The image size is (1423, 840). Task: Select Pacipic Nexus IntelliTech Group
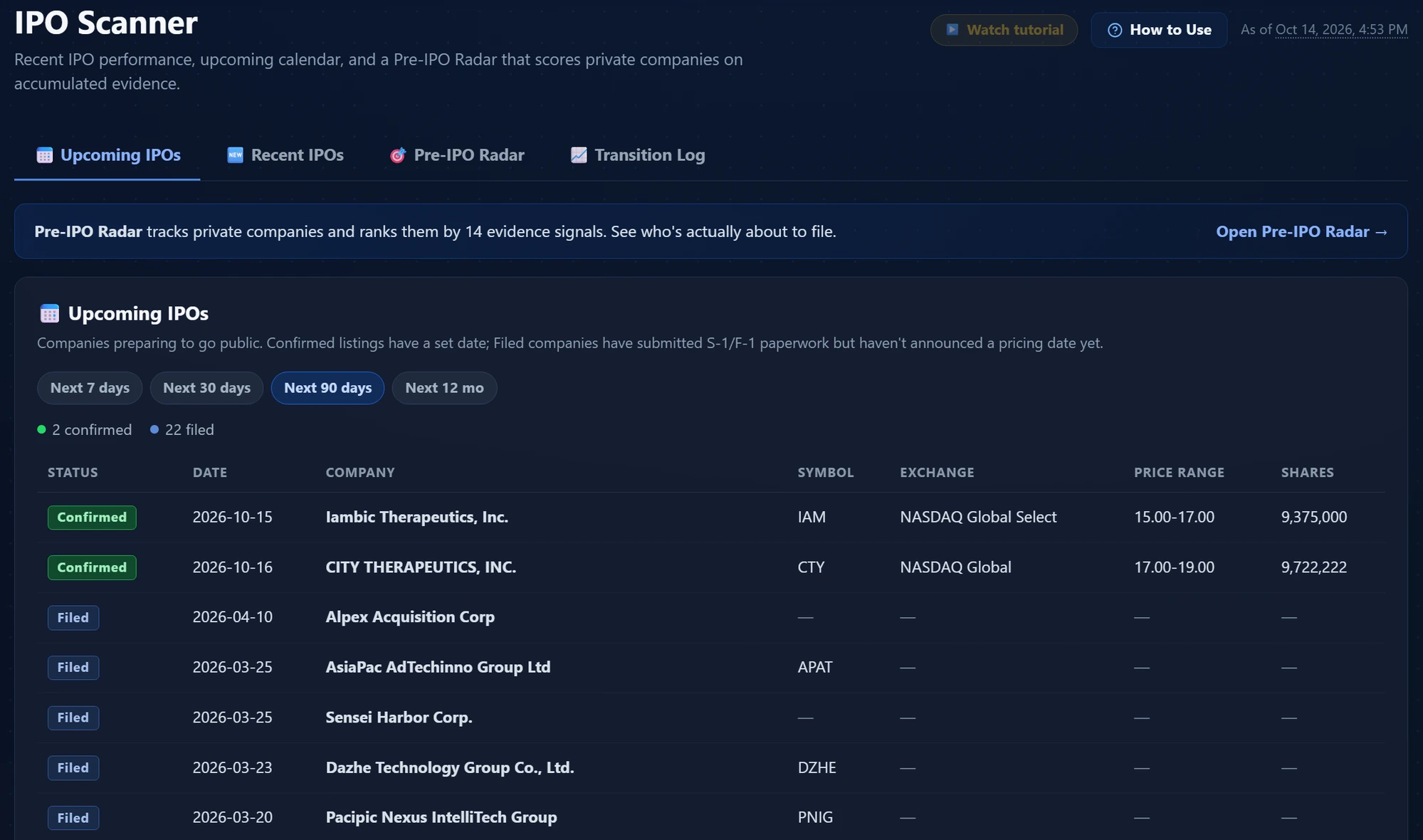(441, 817)
